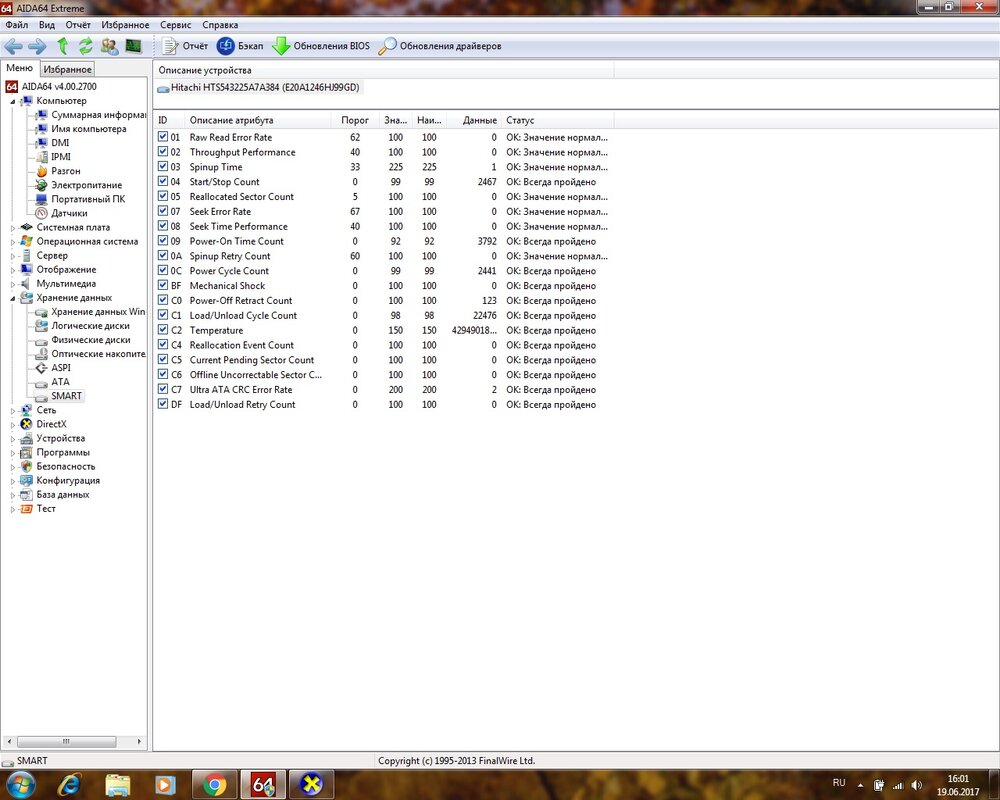Screen dimensions: 1000x800
Task: Open the Файл menu
Action: coord(17,25)
